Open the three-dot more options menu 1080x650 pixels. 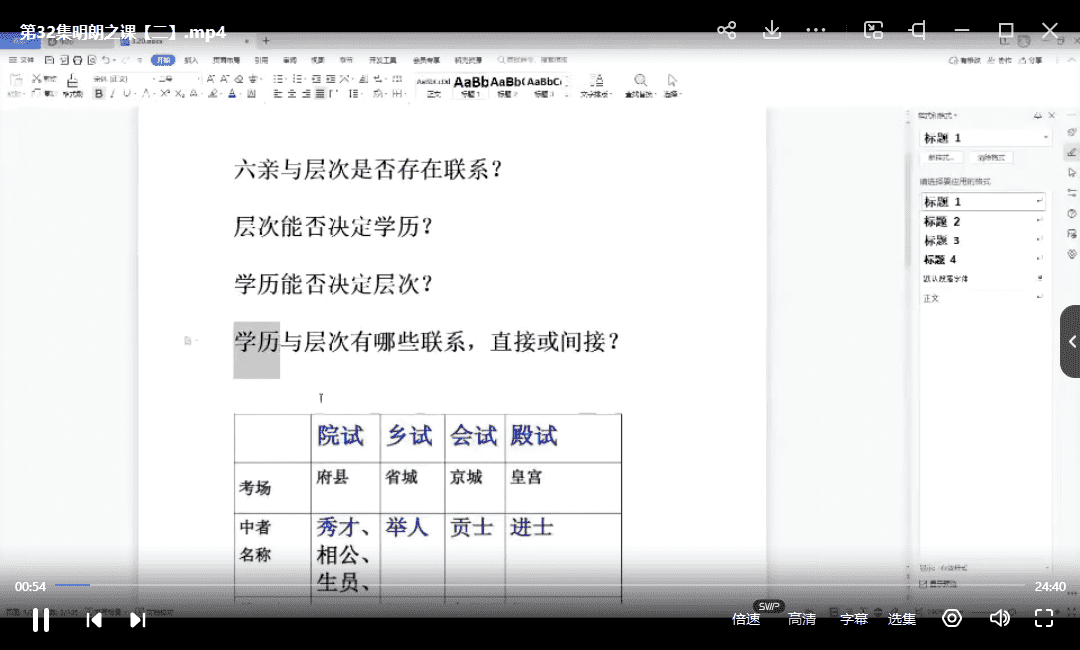click(x=816, y=30)
